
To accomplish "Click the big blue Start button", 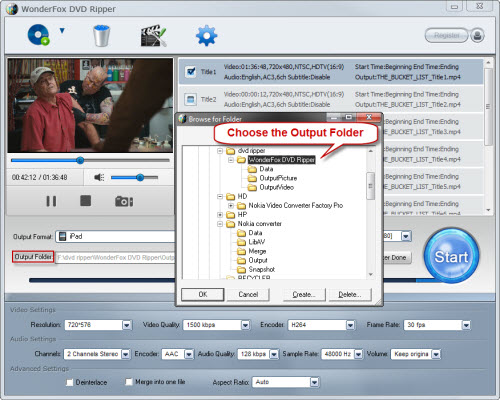I will pos(452,256).
